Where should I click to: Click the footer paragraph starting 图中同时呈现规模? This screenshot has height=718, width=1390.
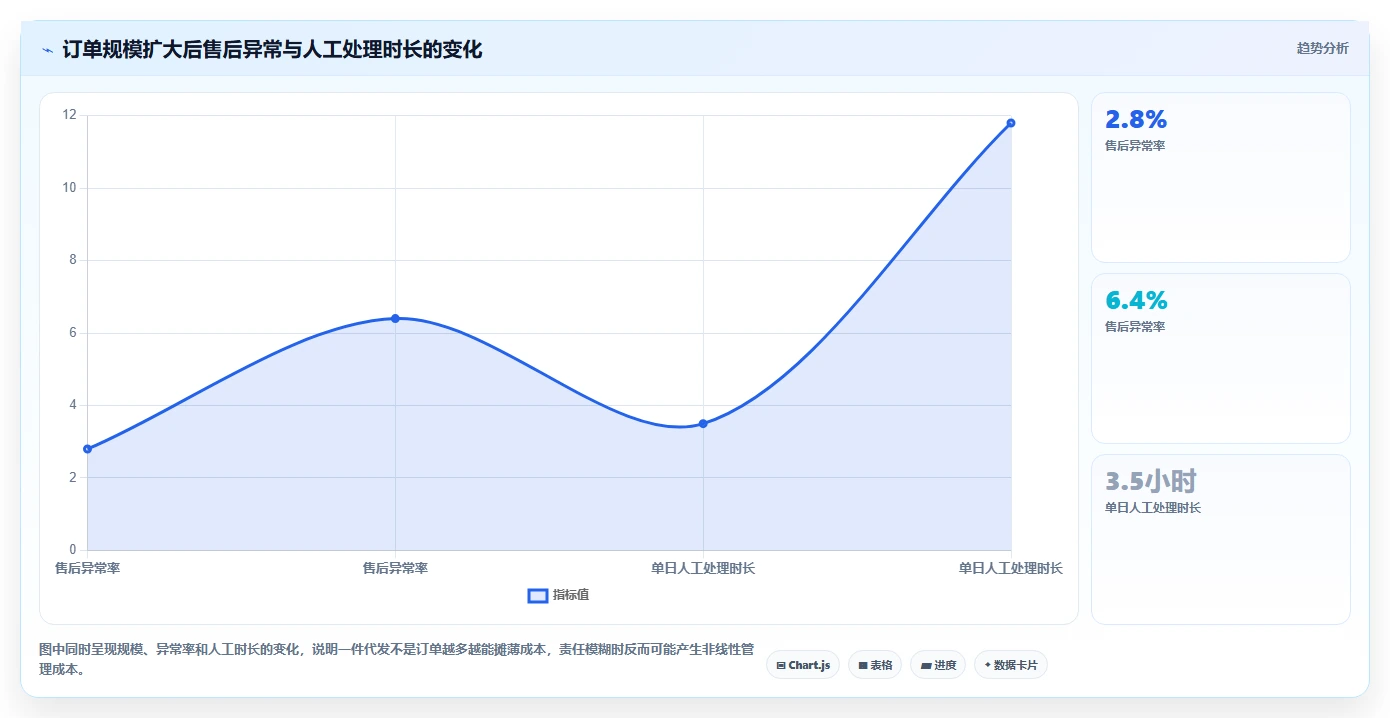396,660
